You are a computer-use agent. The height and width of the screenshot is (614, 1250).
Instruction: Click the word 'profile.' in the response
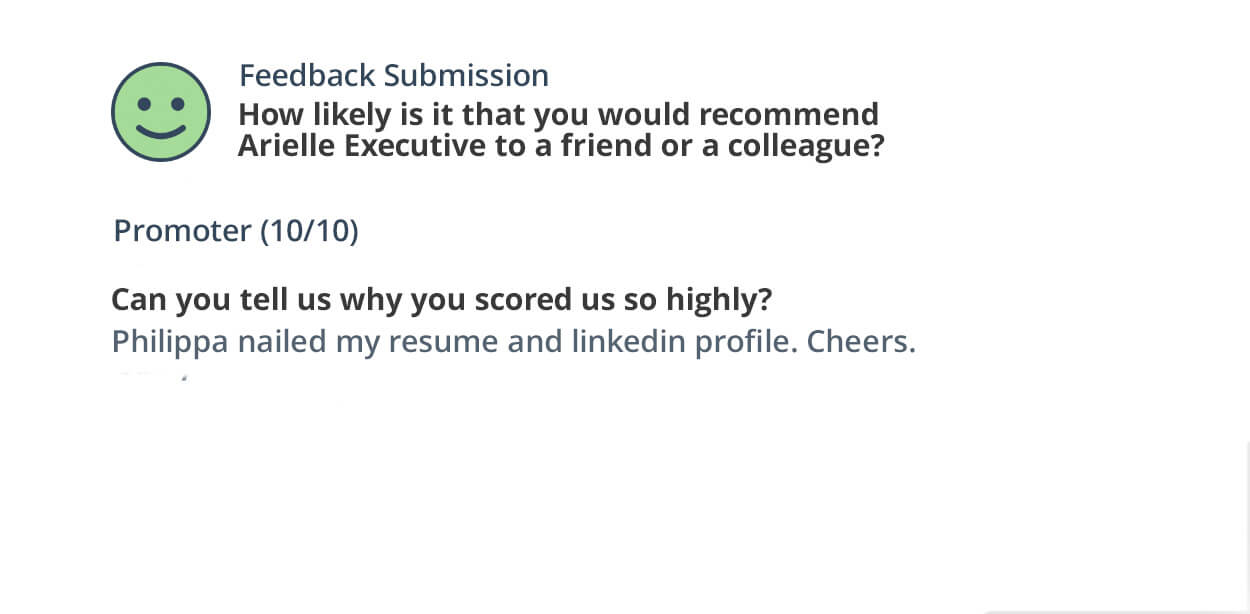747,342
